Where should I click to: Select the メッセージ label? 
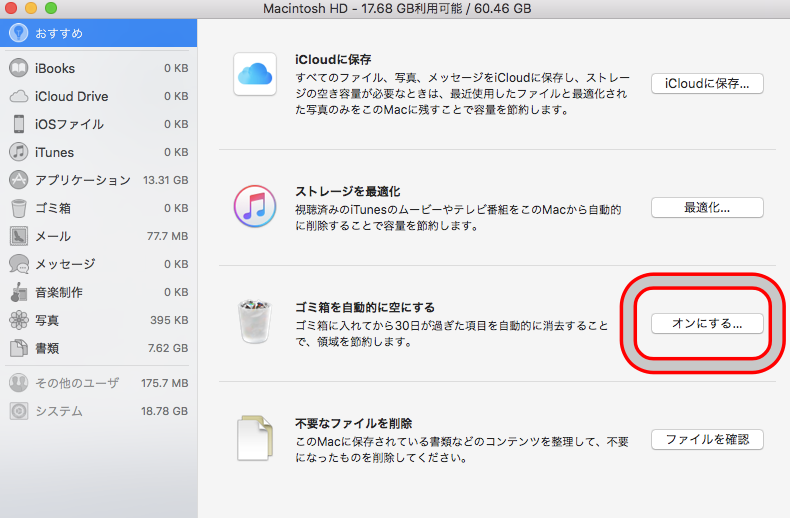(x=65, y=264)
